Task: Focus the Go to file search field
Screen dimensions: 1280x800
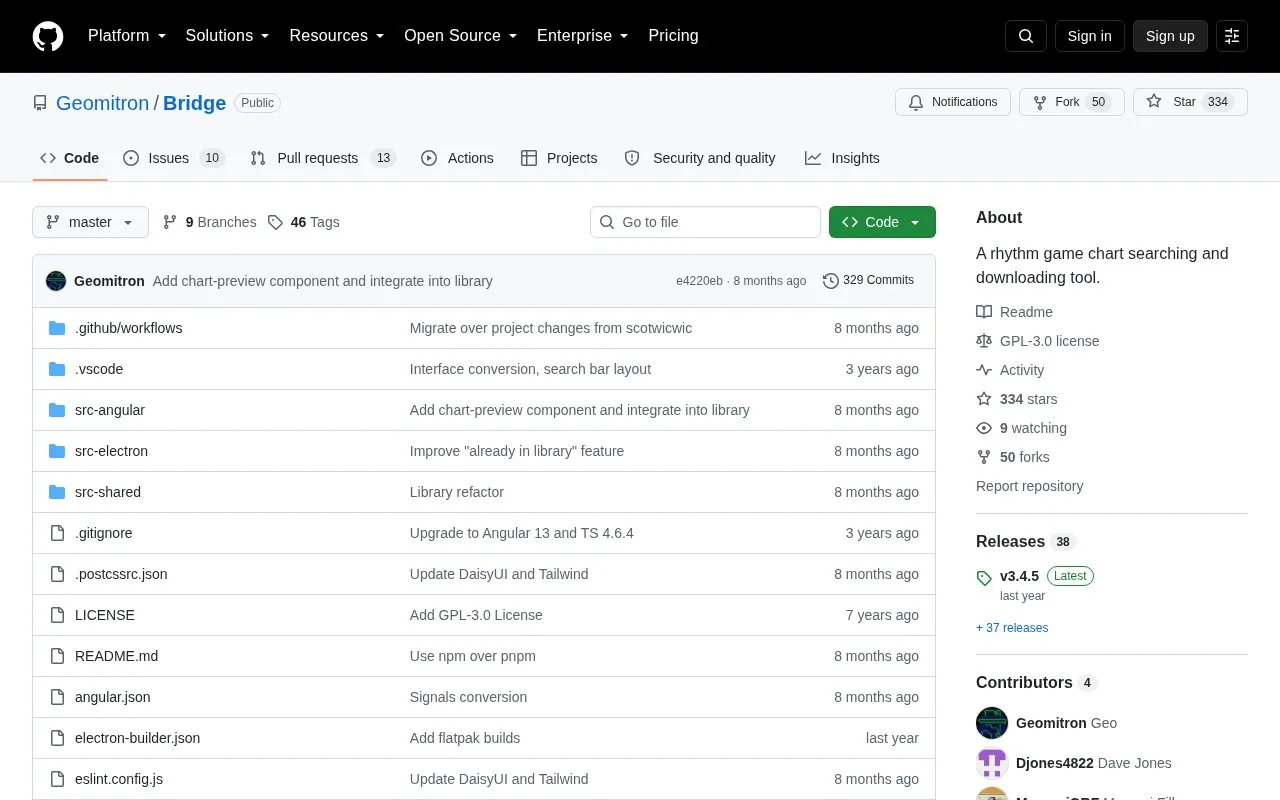Action: coord(705,222)
